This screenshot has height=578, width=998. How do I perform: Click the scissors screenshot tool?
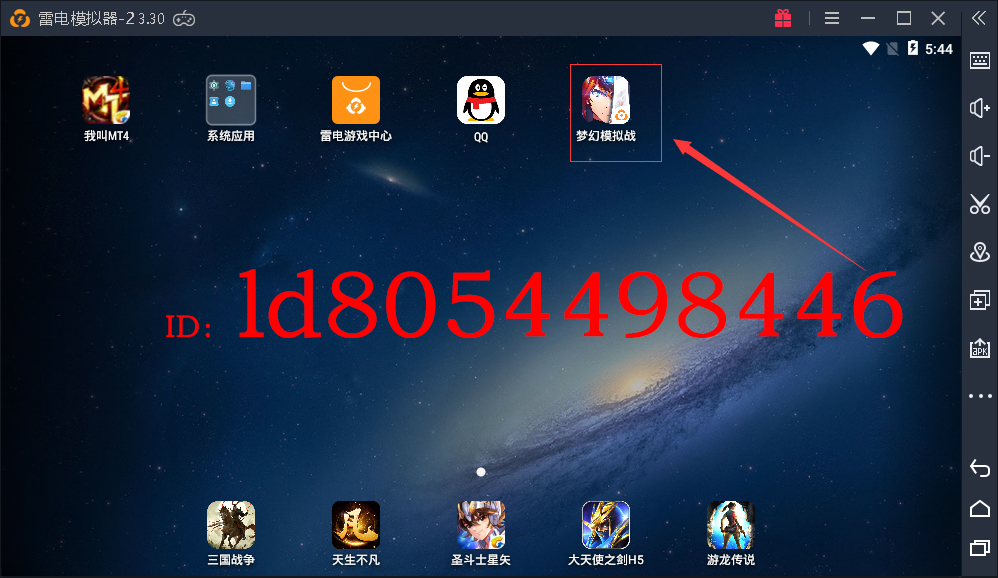[x=980, y=204]
